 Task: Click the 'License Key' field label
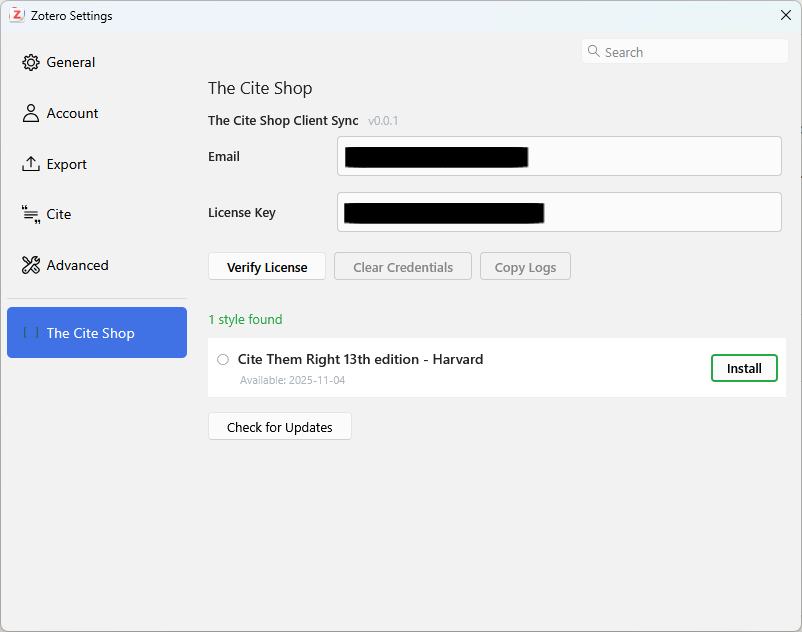[x=242, y=213]
